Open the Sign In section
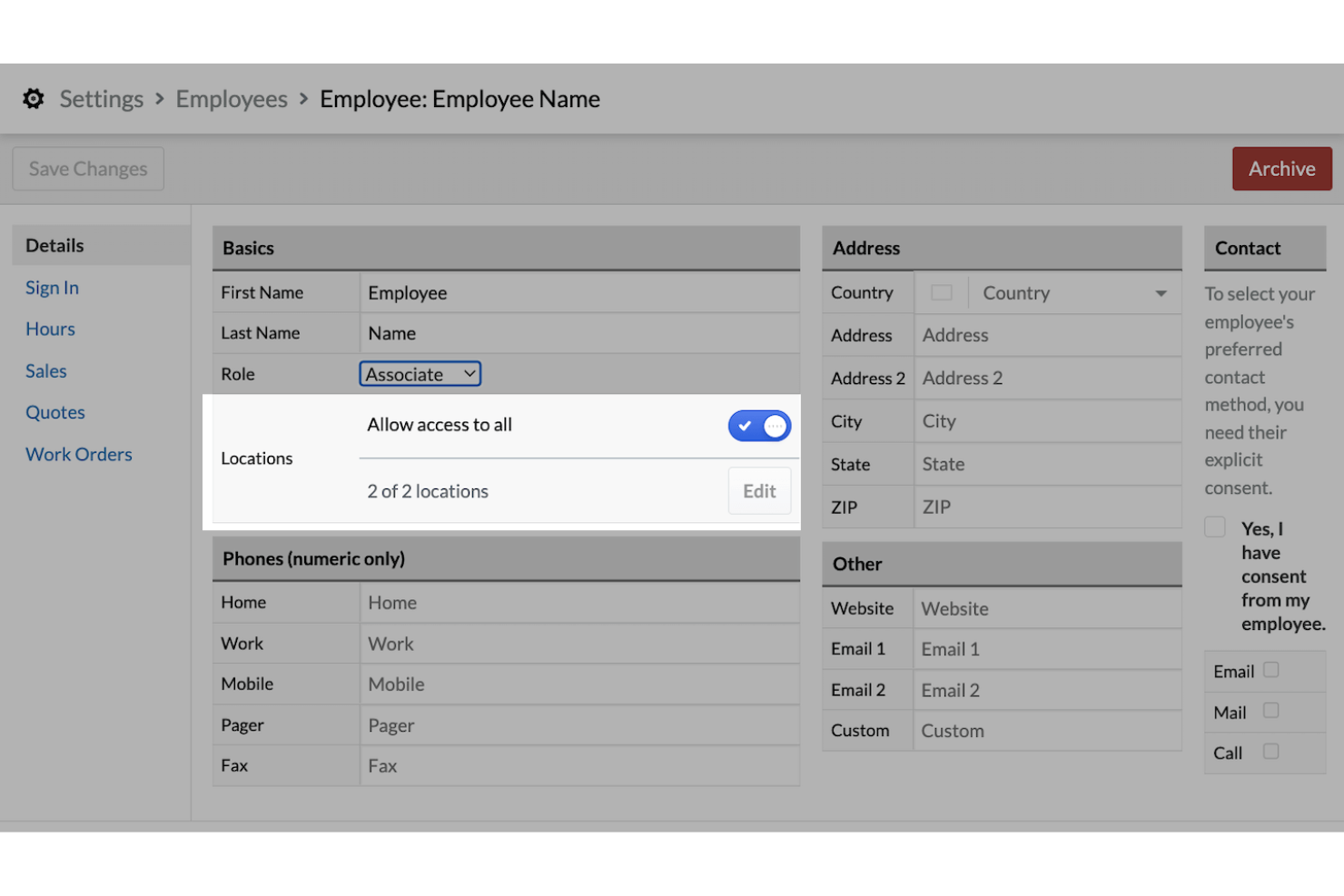 52,288
